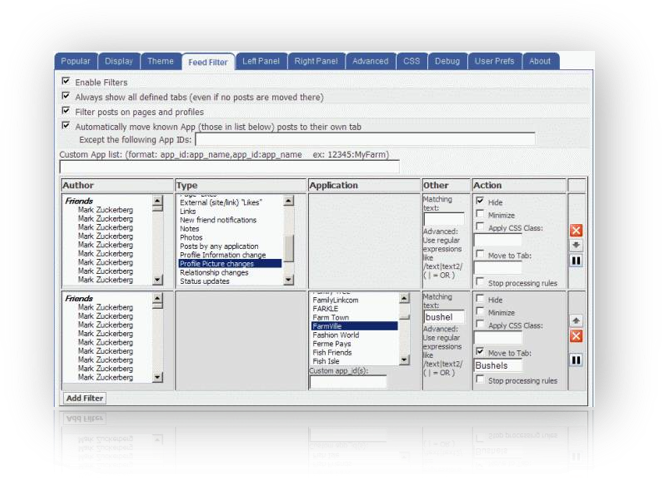The width and height of the screenshot is (662, 480).
Task: Select Profile Picture changes in Type list
Action: point(230,263)
